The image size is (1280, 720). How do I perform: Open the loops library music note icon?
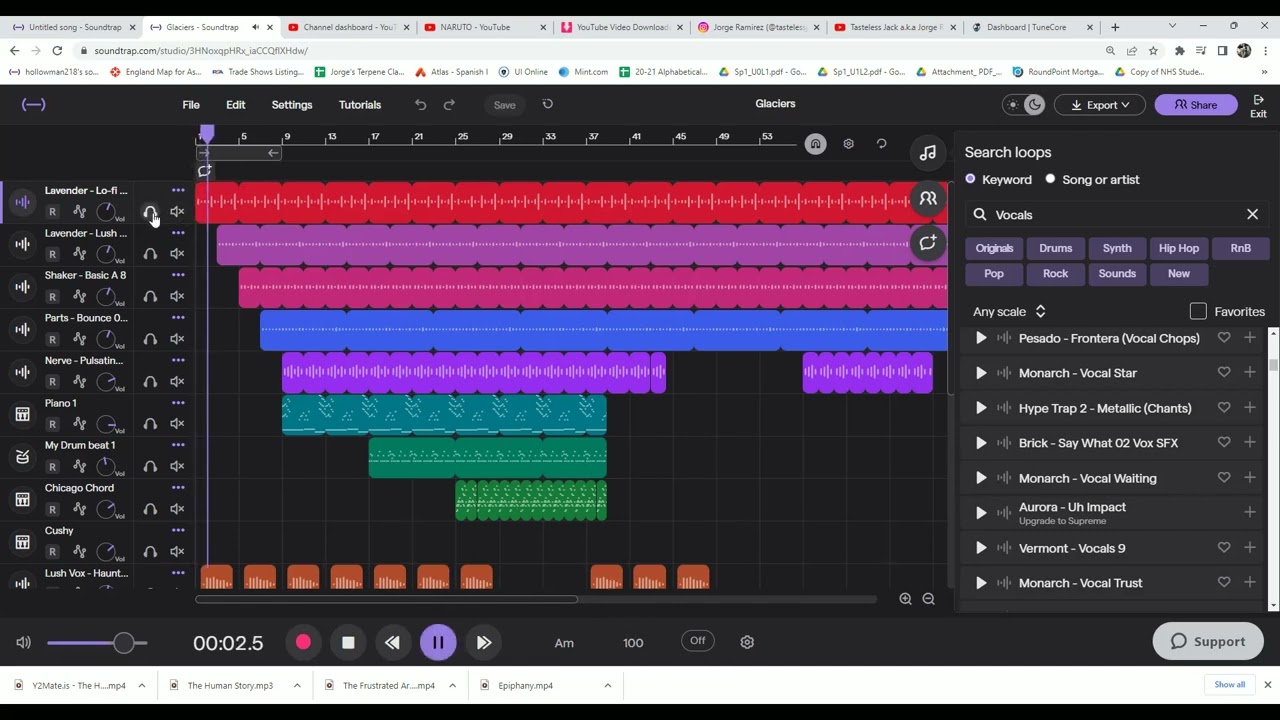(928, 153)
